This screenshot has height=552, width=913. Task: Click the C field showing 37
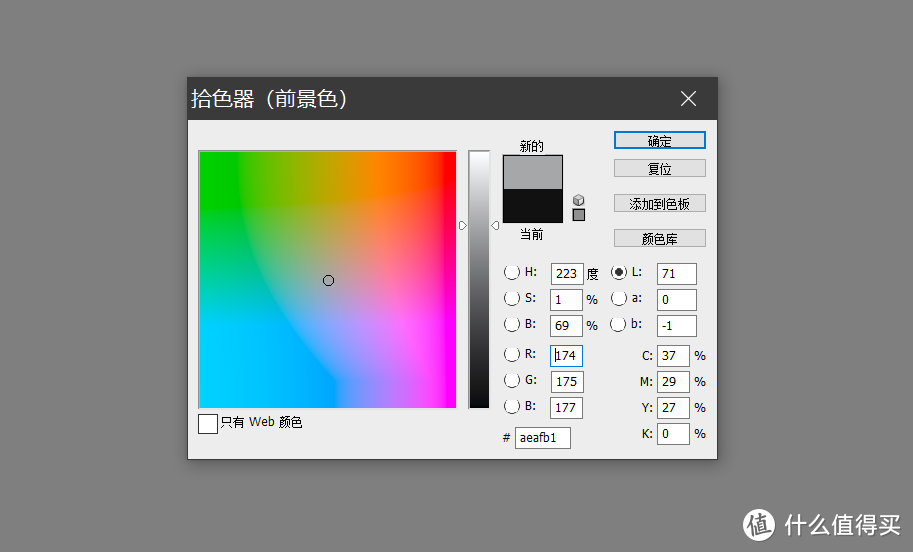(x=673, y=356)
